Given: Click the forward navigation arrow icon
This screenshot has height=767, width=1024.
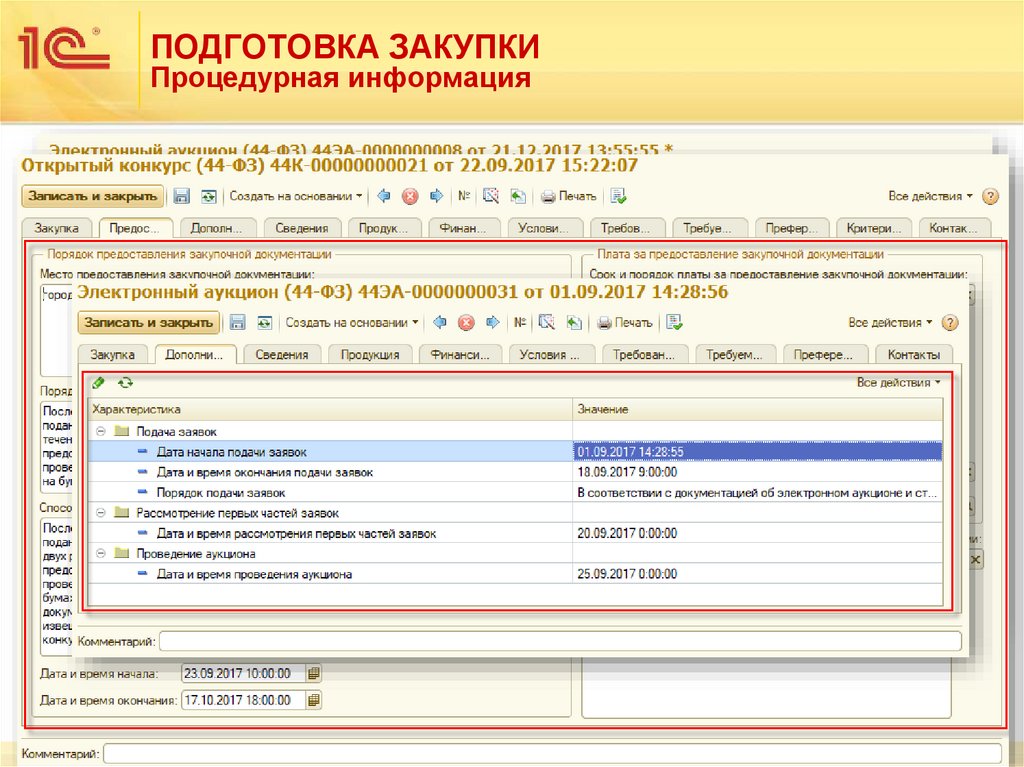Looking at the screenshot, I should pos(491,322).
